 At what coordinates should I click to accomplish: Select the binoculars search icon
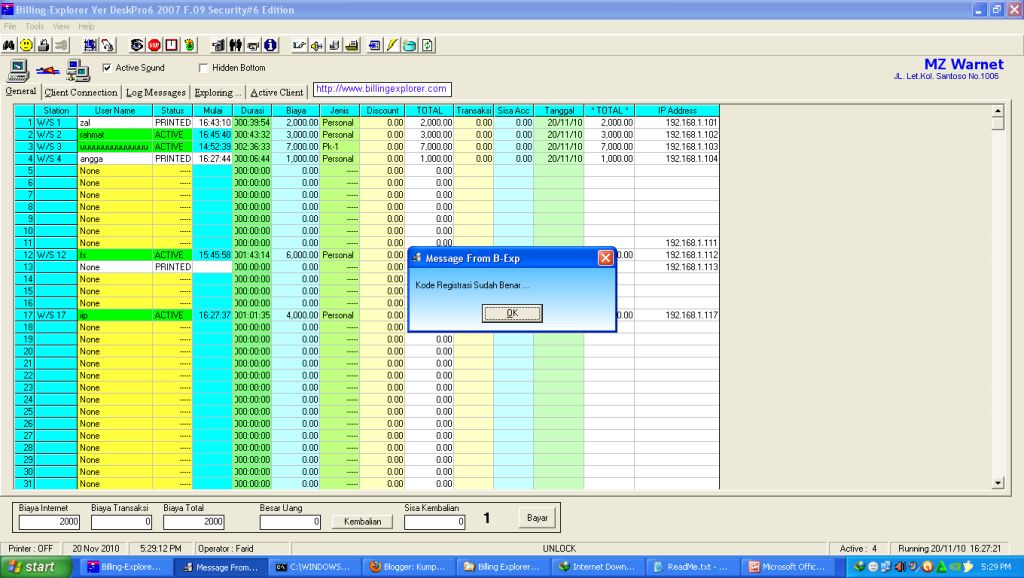8,44
